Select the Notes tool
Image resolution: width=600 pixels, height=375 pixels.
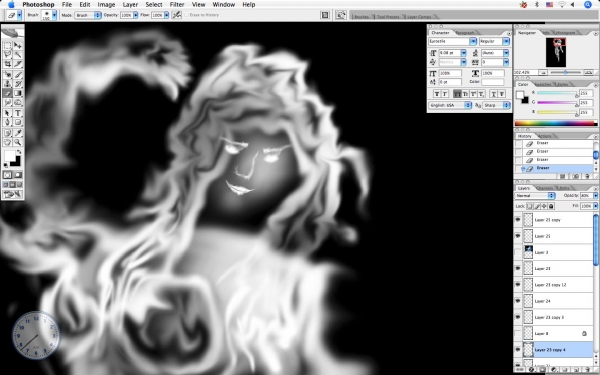coord(7,133)
